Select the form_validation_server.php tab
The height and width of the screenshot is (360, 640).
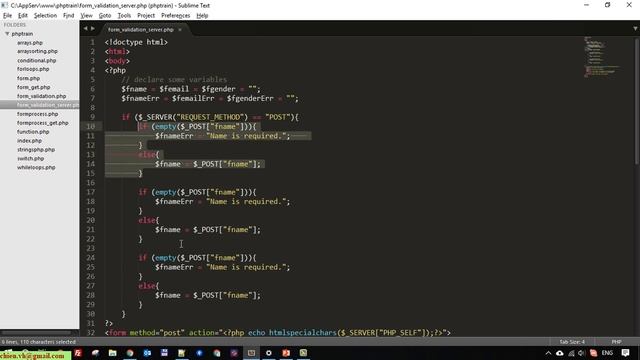click(141, 30)
